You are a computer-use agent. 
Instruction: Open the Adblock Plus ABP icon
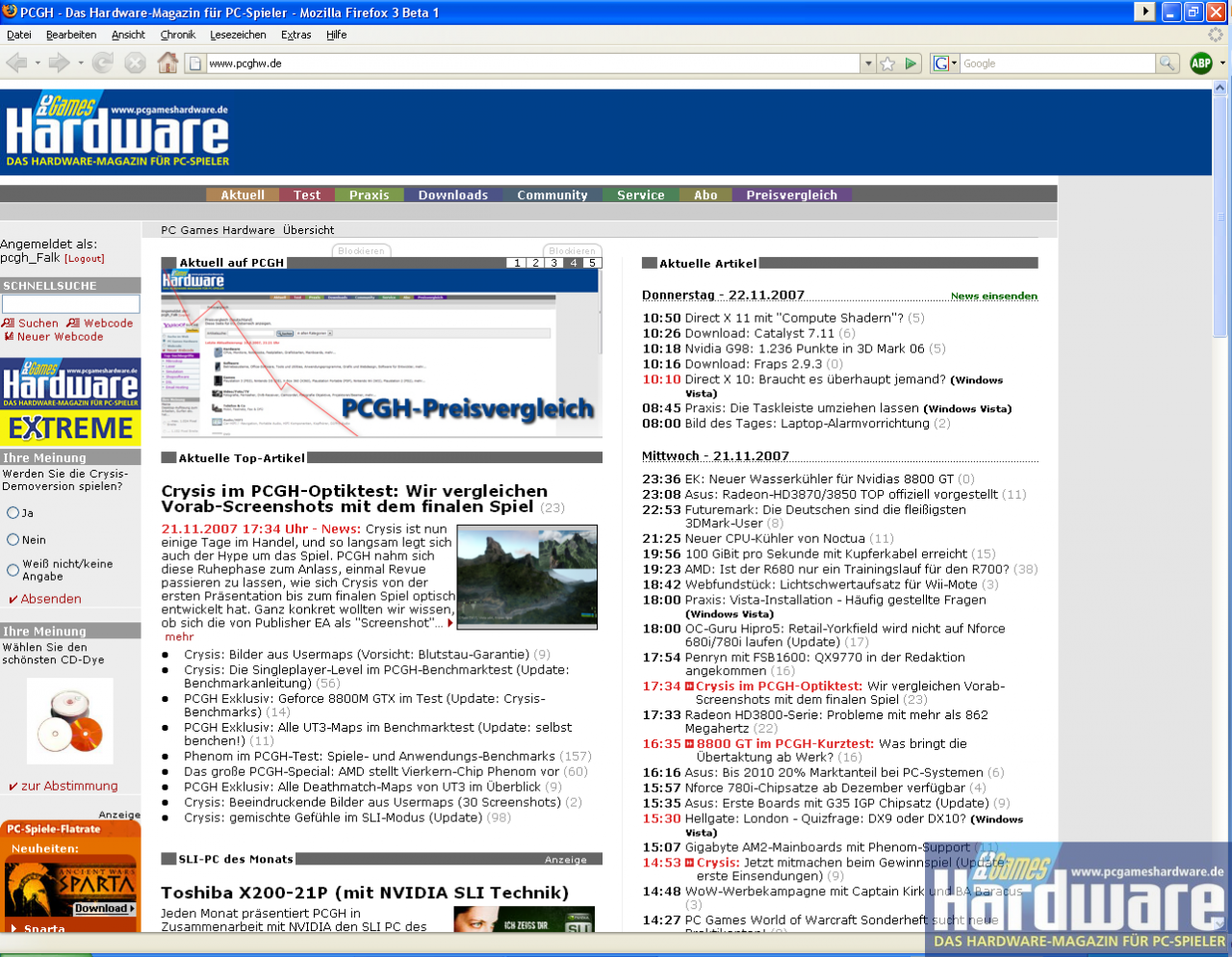coord(1201,64)
